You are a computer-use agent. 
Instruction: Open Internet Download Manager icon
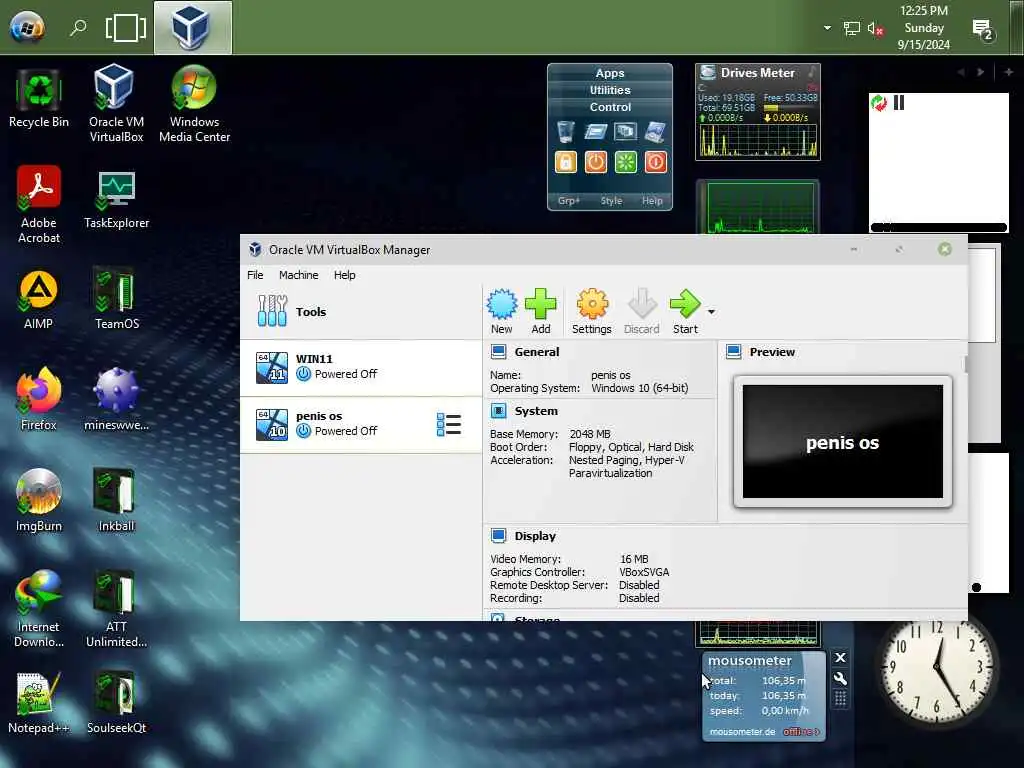[x=39, y=609]
